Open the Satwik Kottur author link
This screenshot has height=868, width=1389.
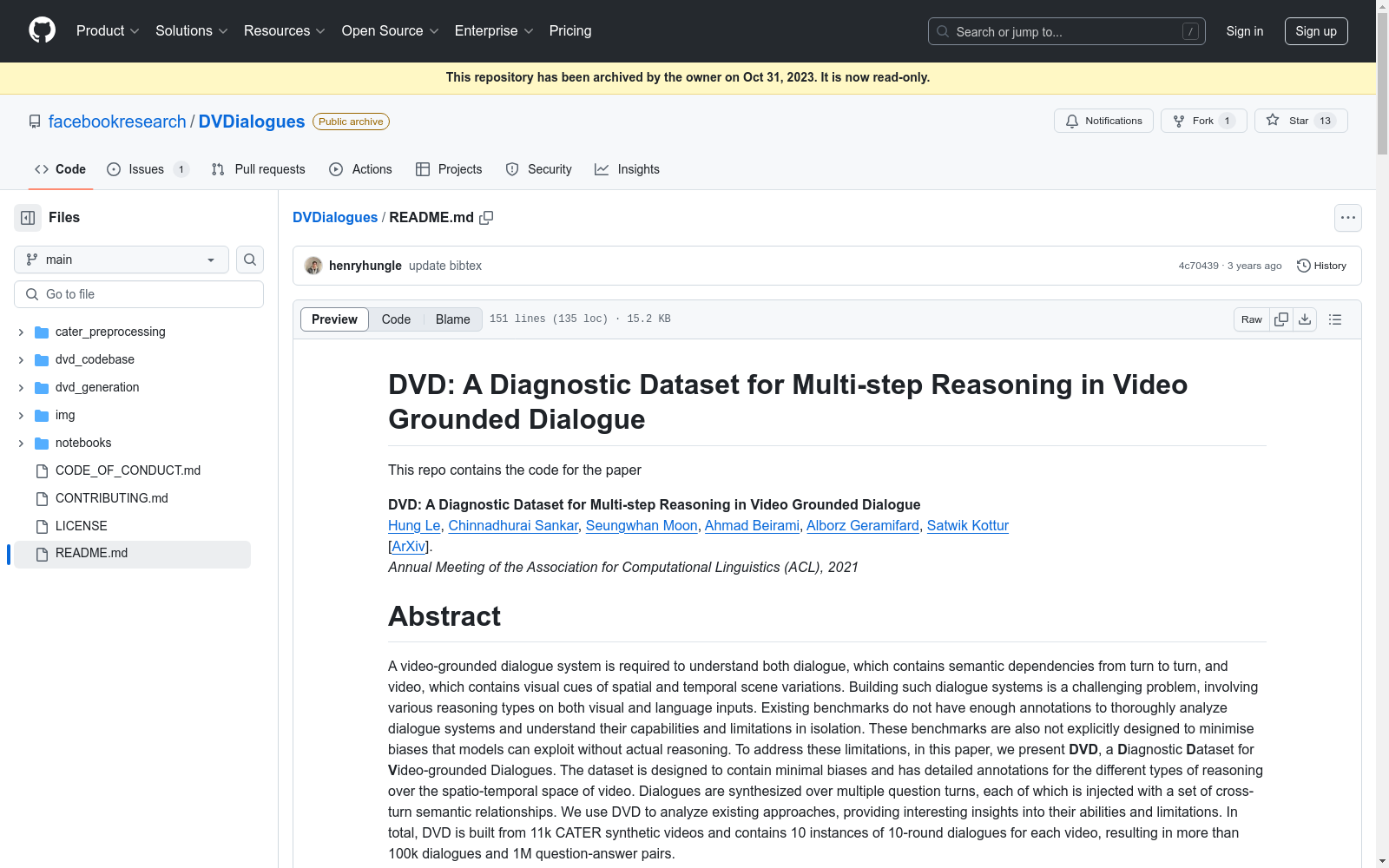tap(968, 526)
